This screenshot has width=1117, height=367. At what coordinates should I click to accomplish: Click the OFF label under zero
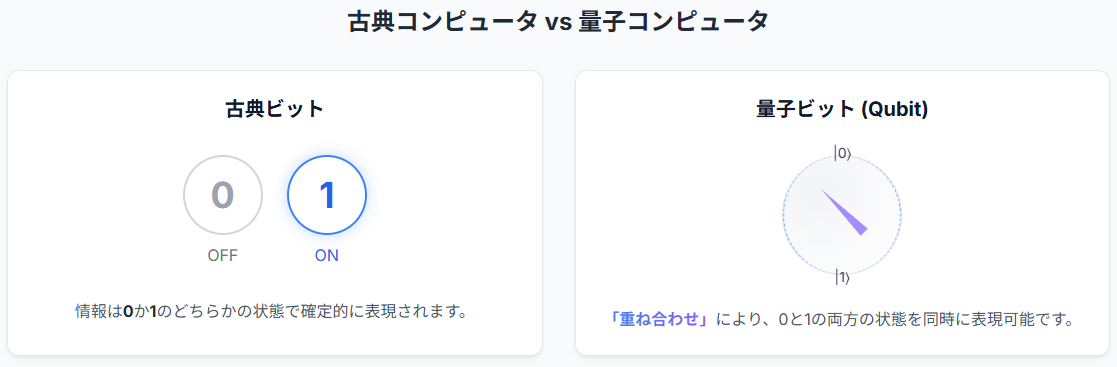click(223, 256)
